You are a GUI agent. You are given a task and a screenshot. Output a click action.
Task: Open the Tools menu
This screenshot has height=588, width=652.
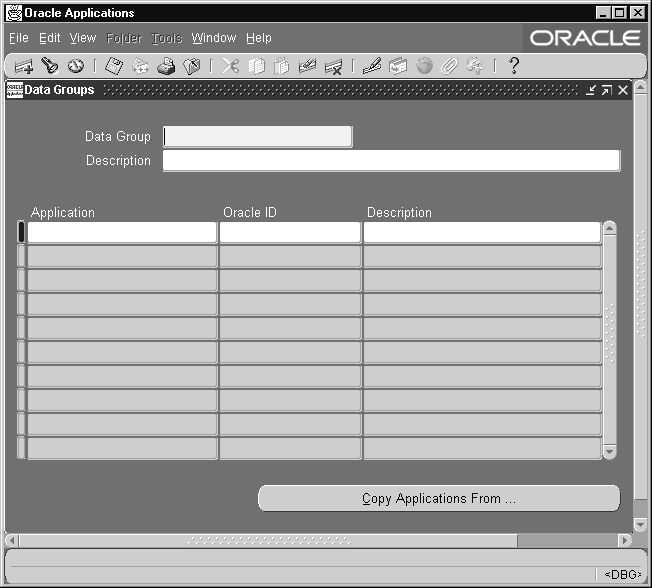point(166,38)
